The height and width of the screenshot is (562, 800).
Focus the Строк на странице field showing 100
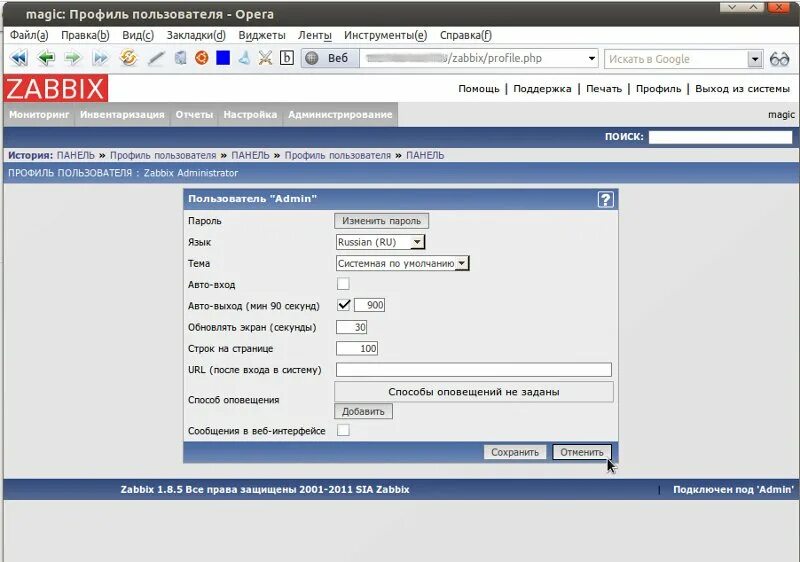357,348
